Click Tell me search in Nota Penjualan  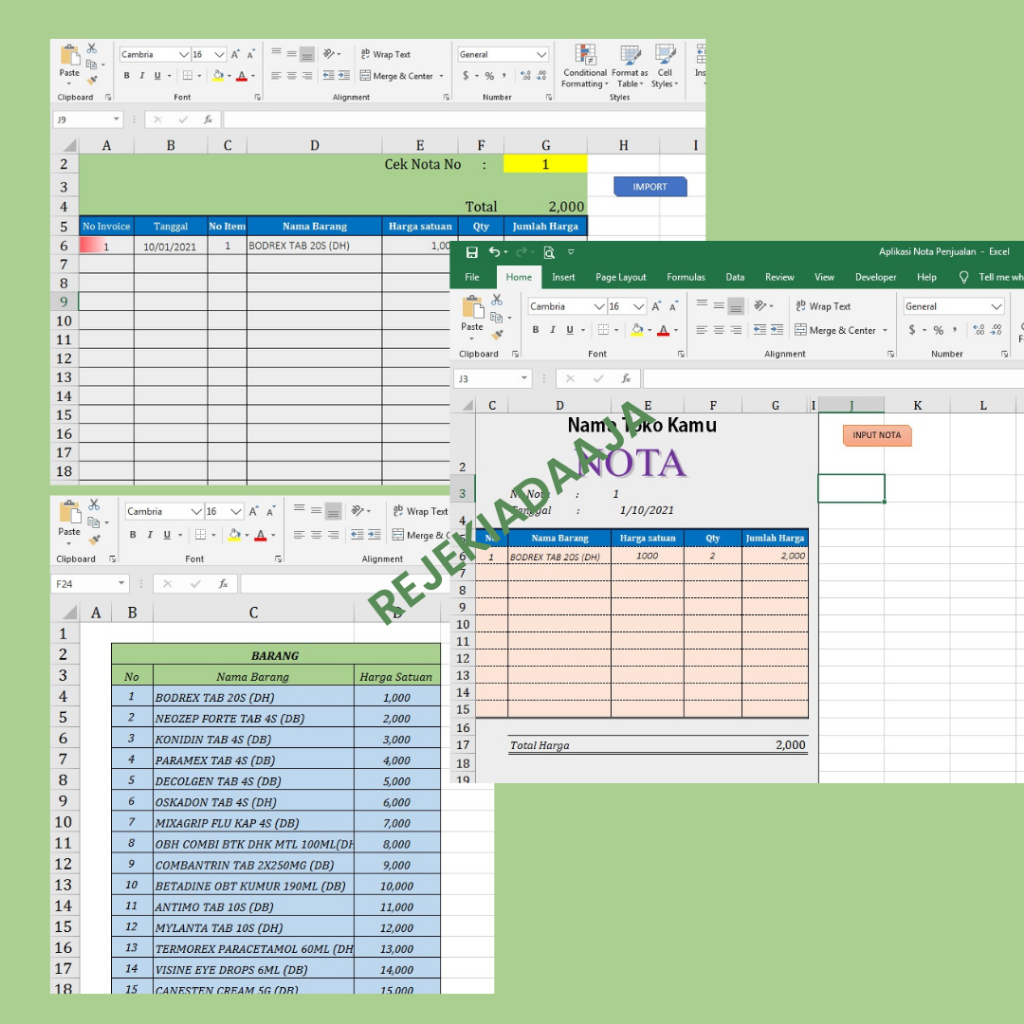[x=993, y=277]
